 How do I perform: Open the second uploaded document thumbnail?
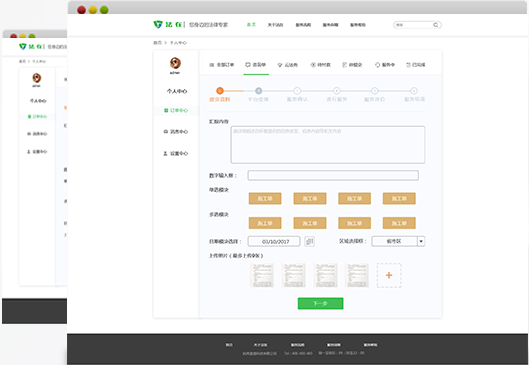(294, 275)
